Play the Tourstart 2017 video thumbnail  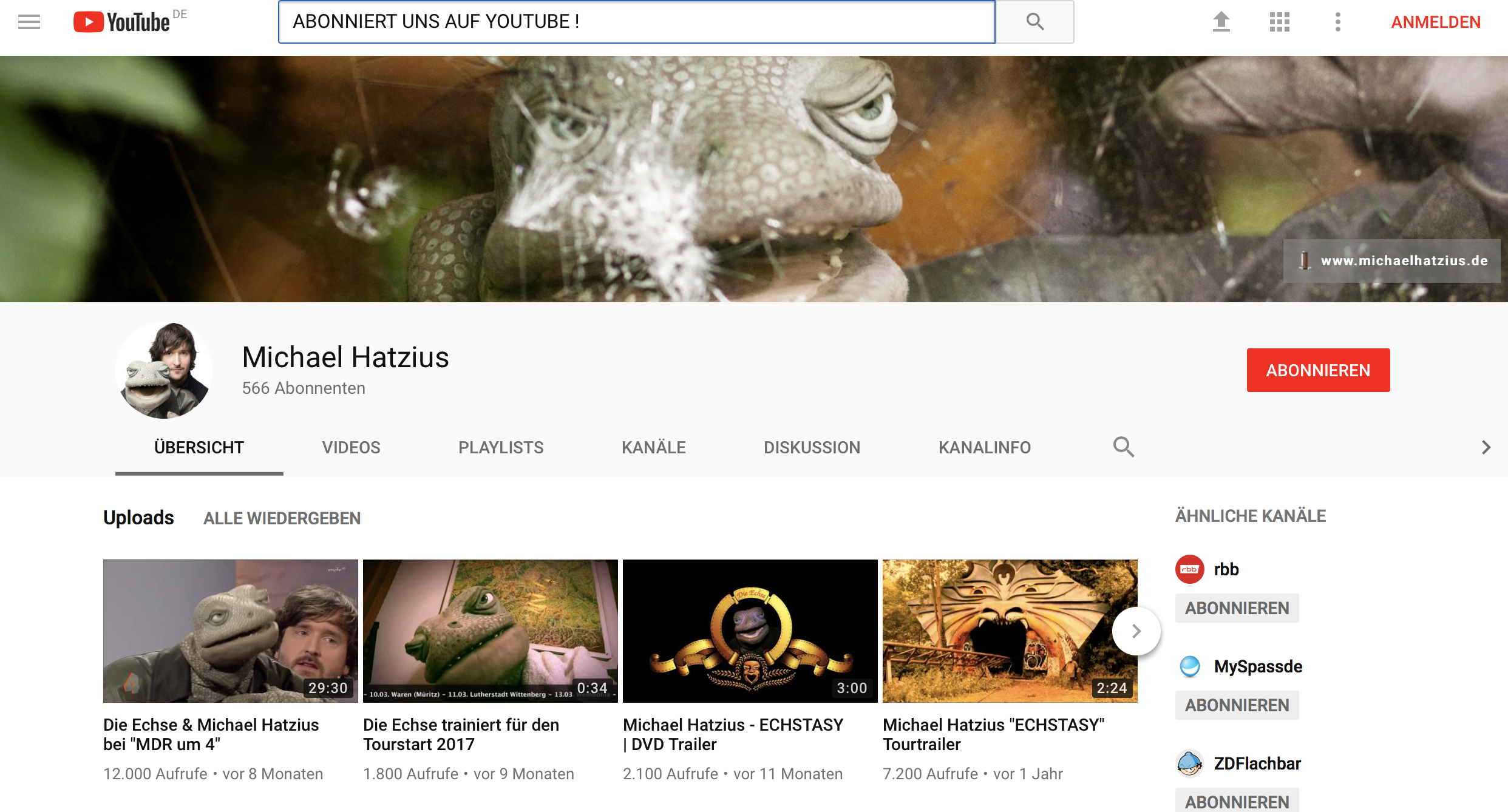pyautogui.click(x=491, y=631)
